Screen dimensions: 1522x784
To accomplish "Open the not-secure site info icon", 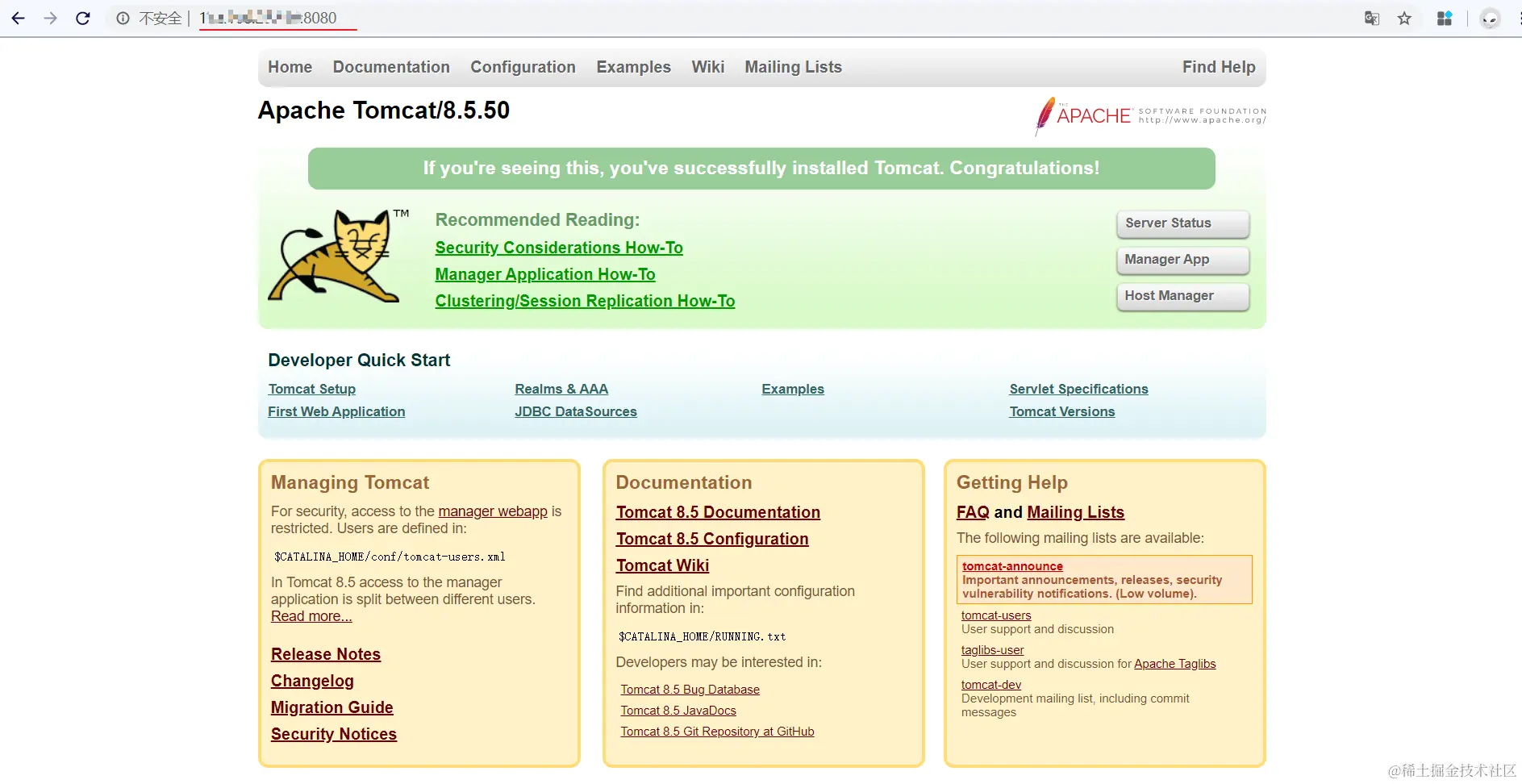I will 123,18.
